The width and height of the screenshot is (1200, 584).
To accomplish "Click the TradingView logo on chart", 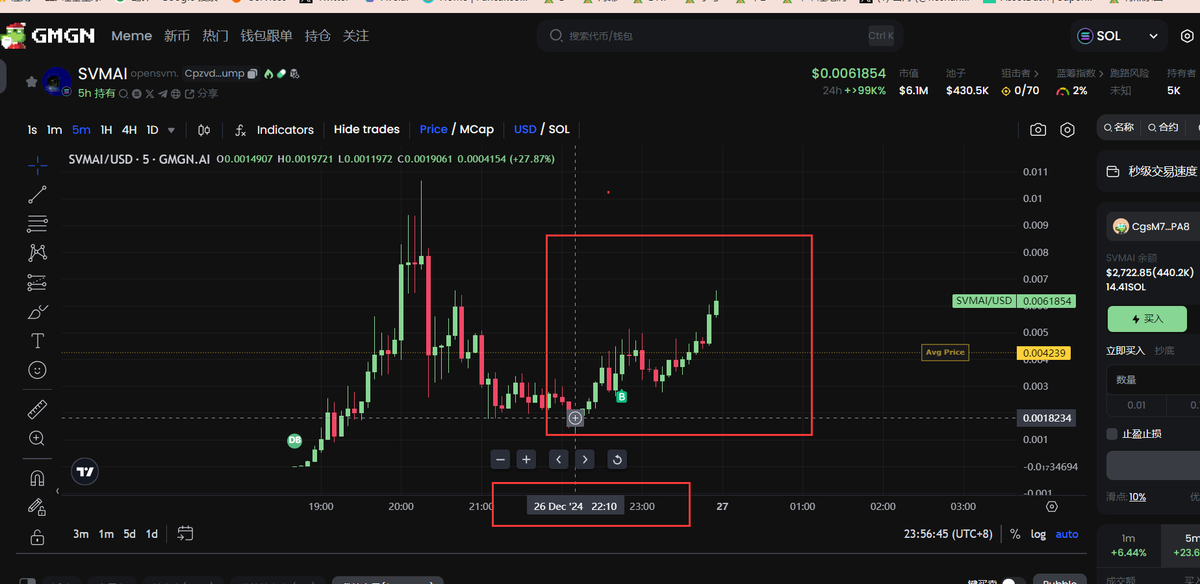I will tap(85, 472).
